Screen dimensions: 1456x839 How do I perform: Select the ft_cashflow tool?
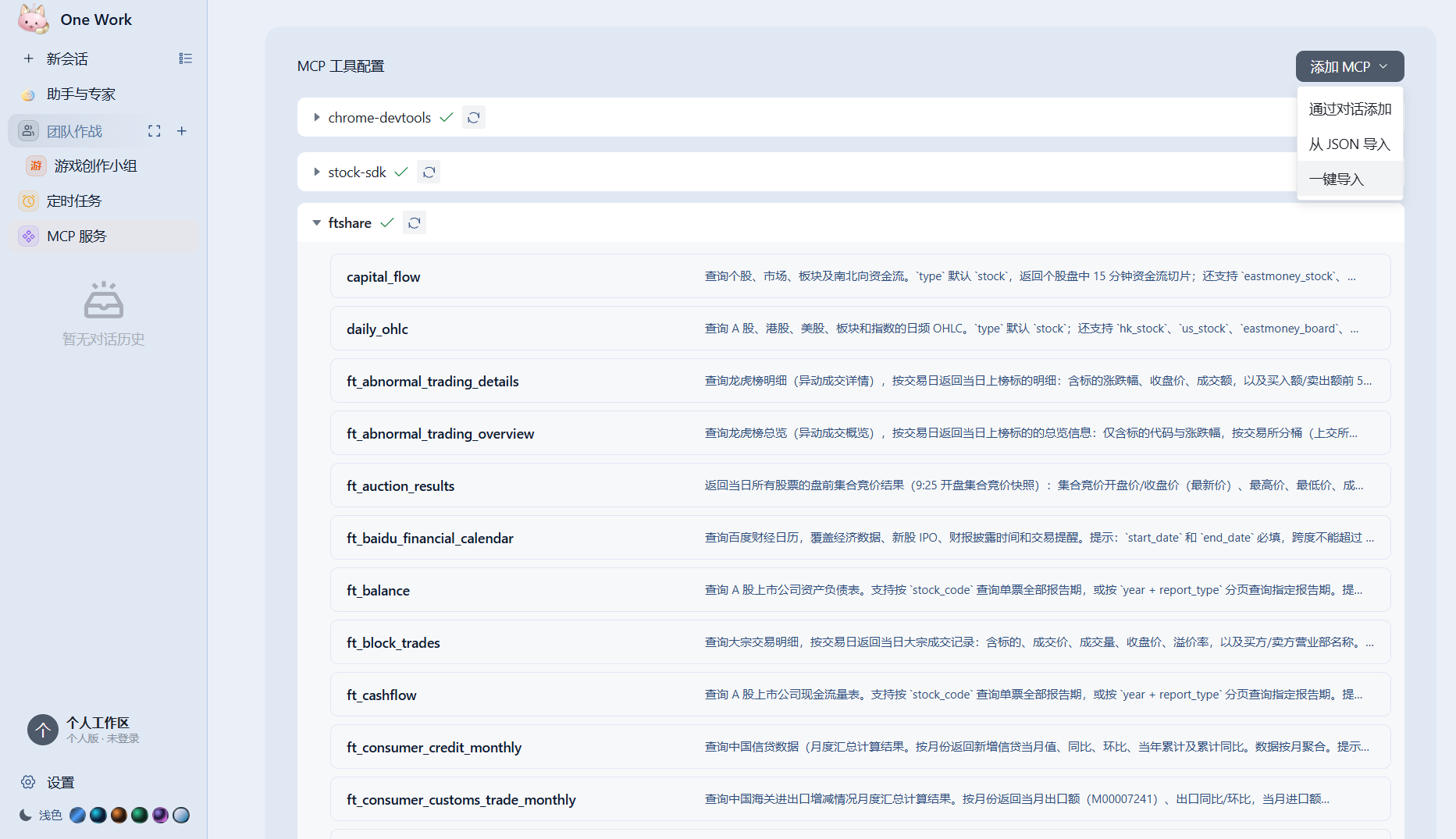click(860, 695)
